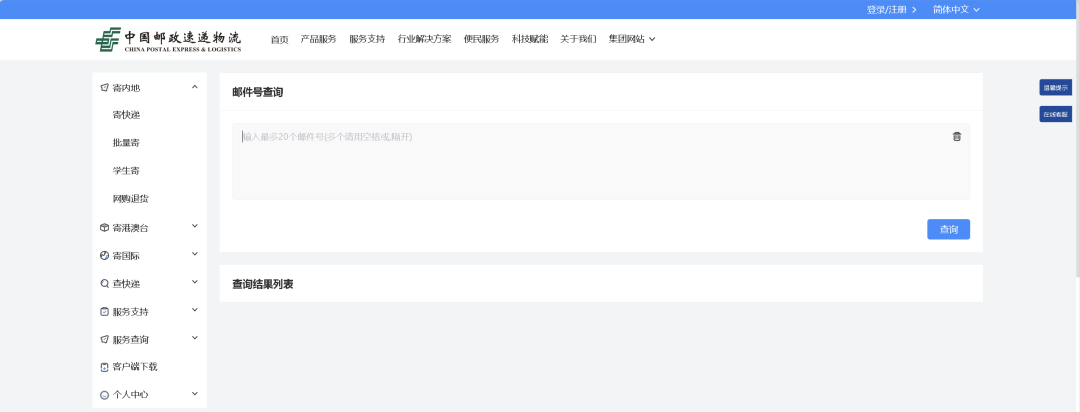Open 关于我们 in navigation
The height and width of the screenshot is (412, 1080).
(578, 39)
